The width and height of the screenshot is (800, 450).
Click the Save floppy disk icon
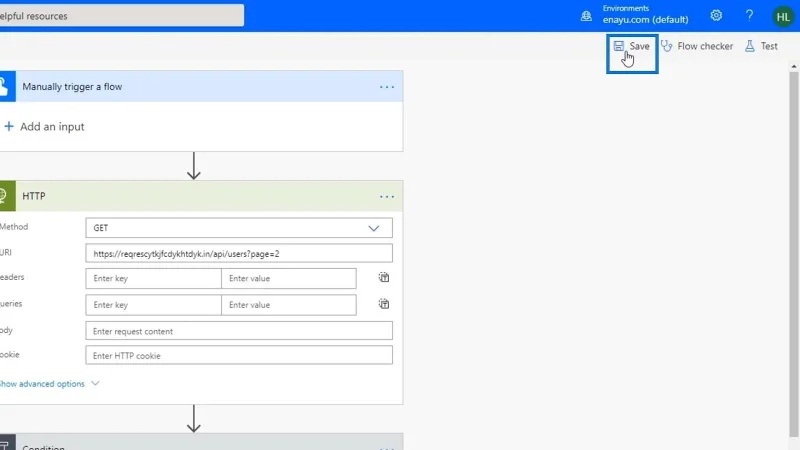coord(618,46)
